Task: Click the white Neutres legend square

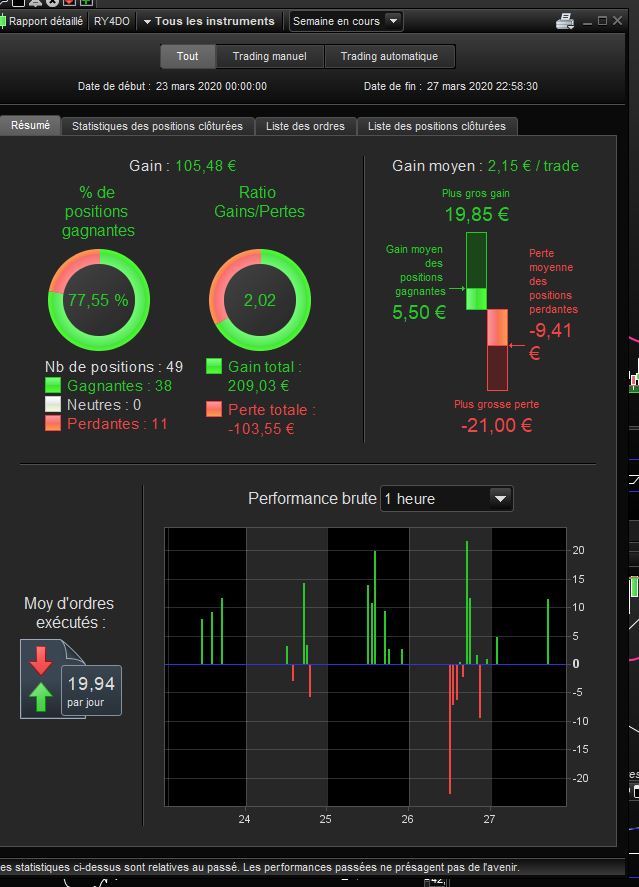Action: [53, 404]
